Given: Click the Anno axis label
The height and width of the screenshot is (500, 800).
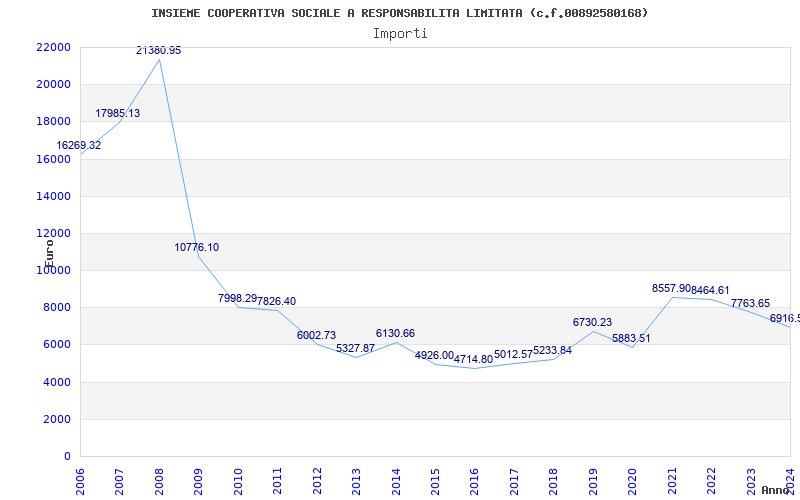Looking at the screenshot, I should 775,491.
